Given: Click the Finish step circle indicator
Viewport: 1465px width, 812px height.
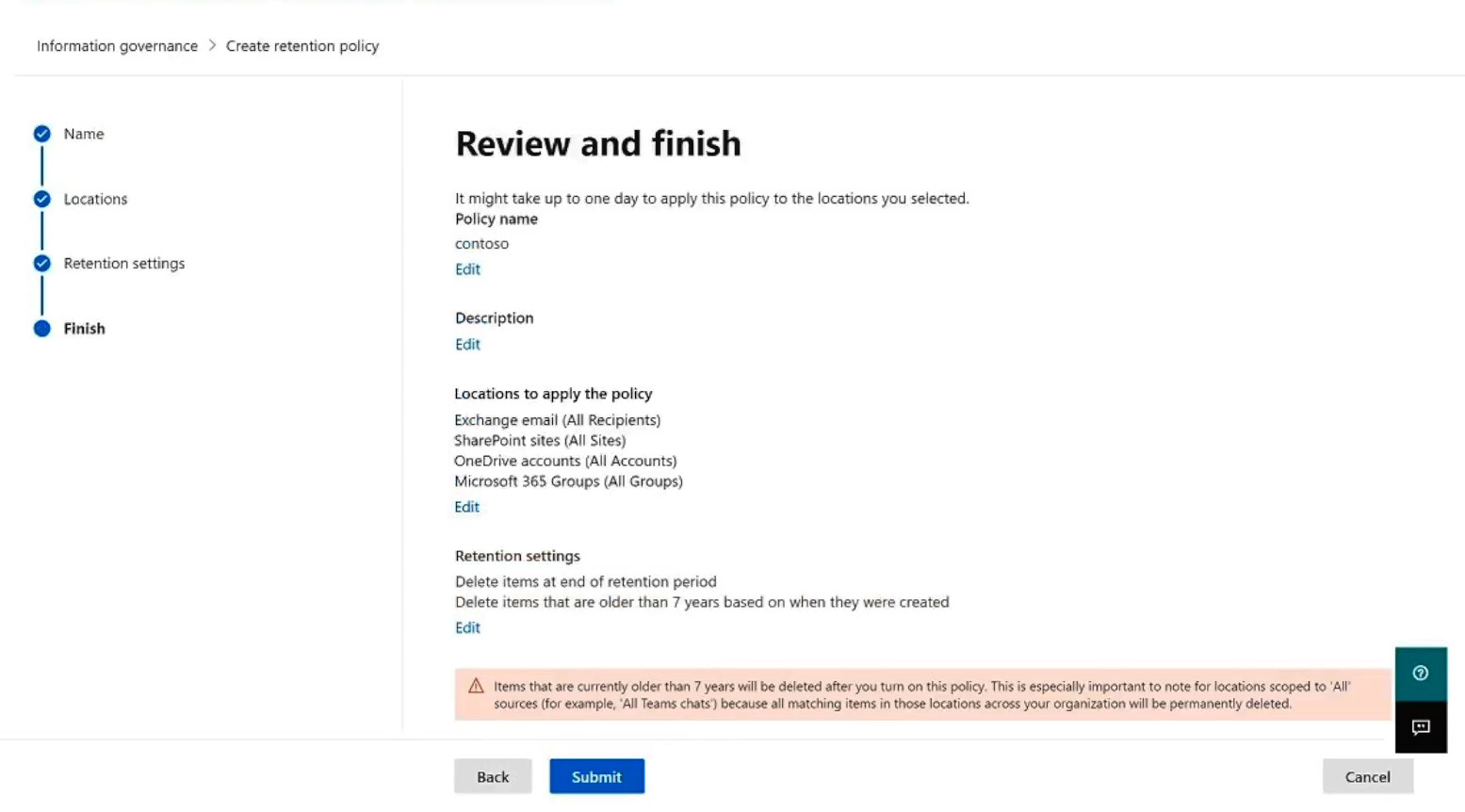Looking at the screenshot, I should (x=42, y=329).
